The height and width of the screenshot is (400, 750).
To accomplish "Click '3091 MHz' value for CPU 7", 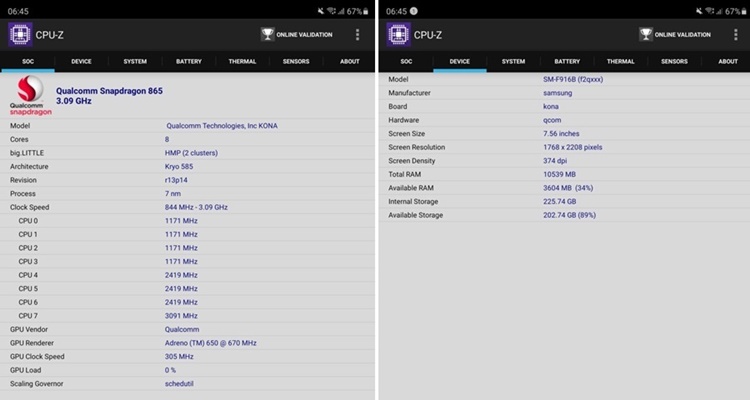I will (x=181, y=316).
